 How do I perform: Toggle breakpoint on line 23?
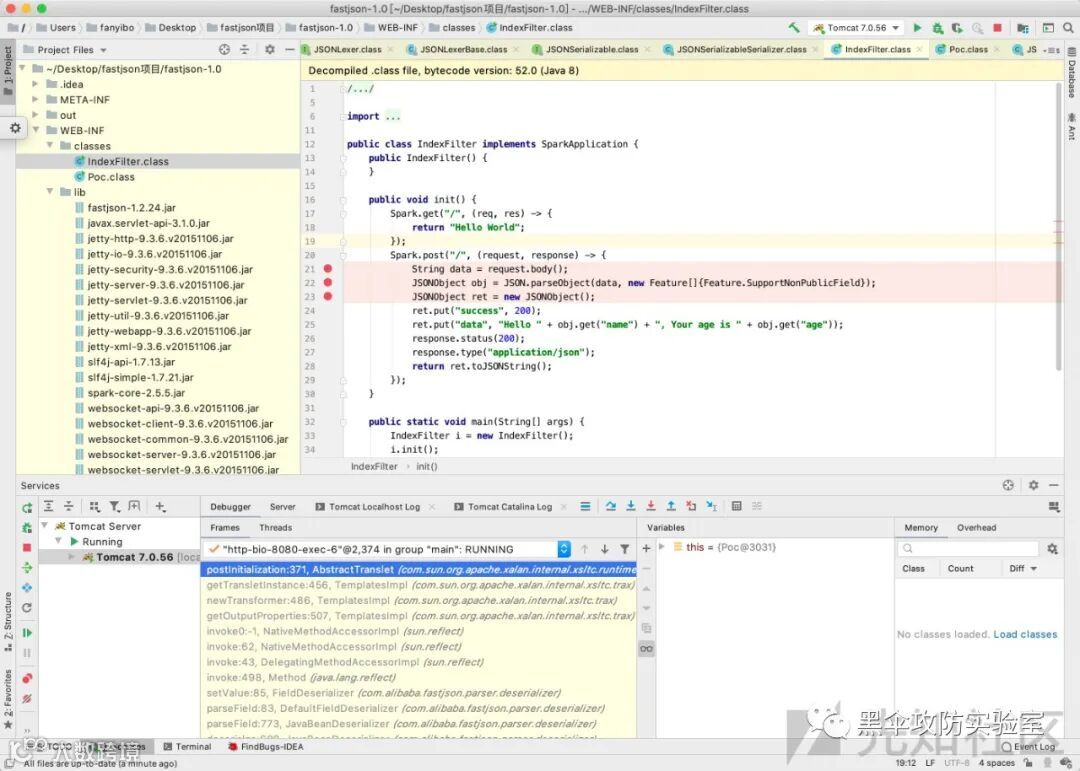(328, 296)
